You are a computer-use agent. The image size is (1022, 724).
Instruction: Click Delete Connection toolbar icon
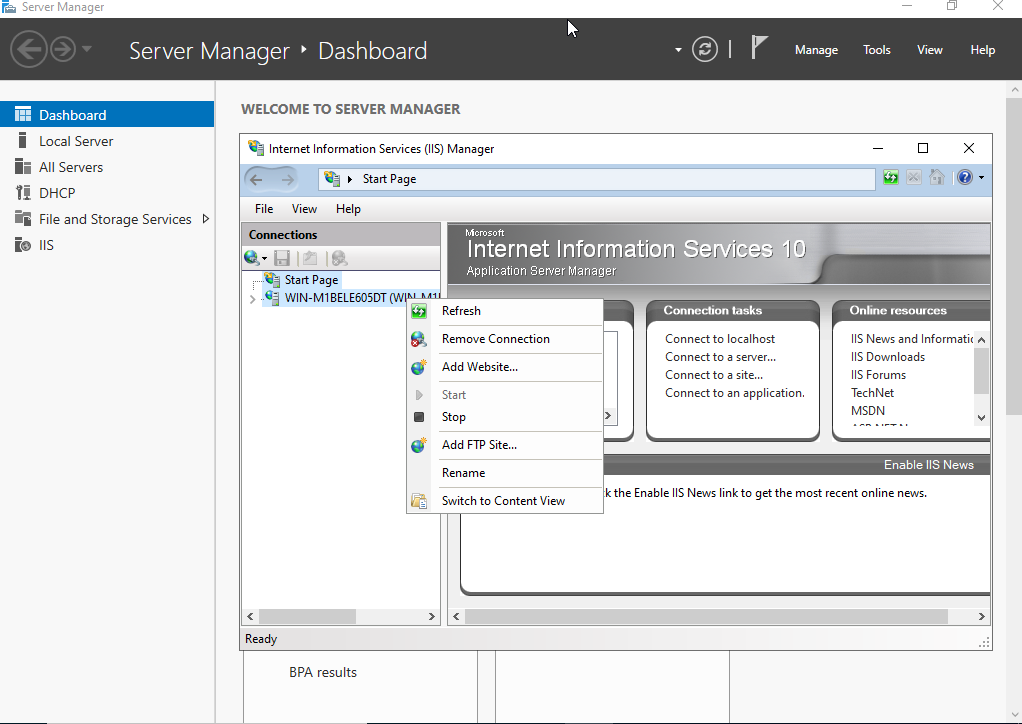point(339,258)
